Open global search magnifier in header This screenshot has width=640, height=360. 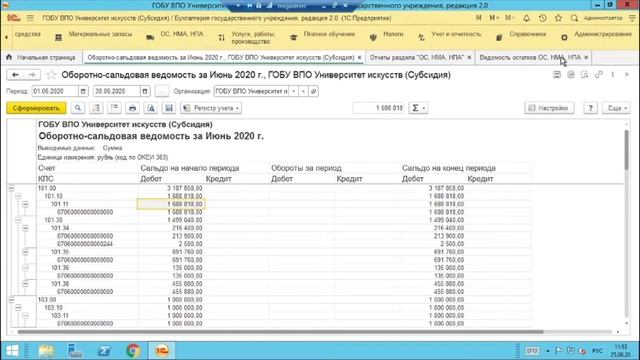[574, 18]
